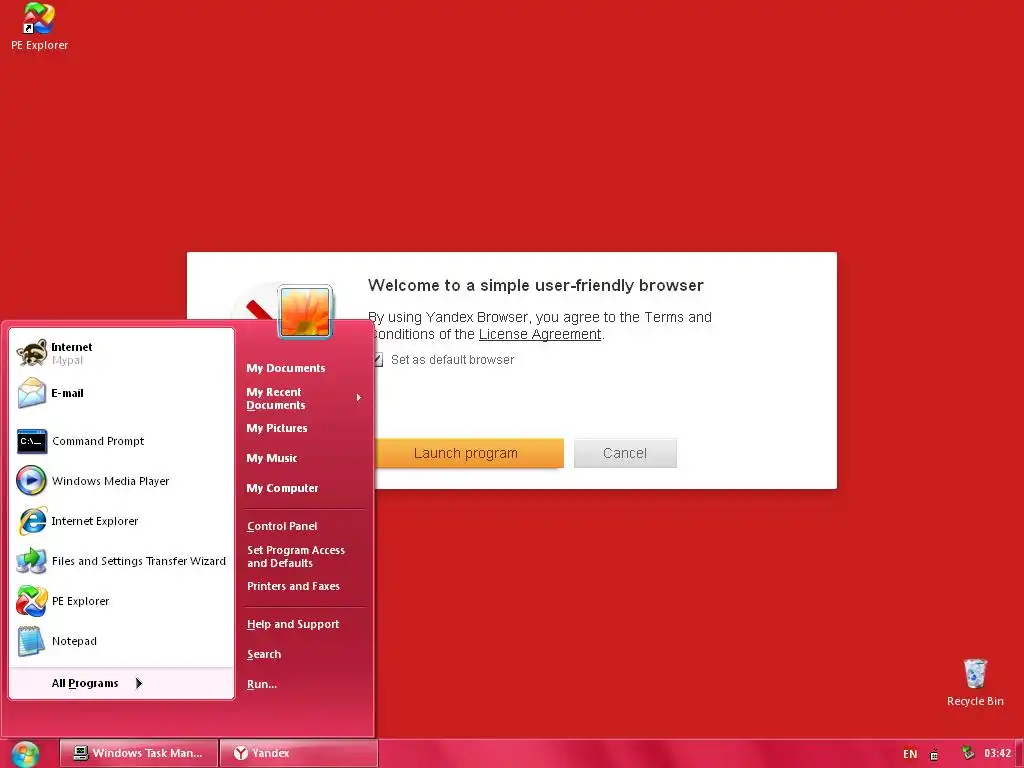The height and width of the screenshot is (768, 1024).
Task: Expand All Programs arrow
Action: 138,683
